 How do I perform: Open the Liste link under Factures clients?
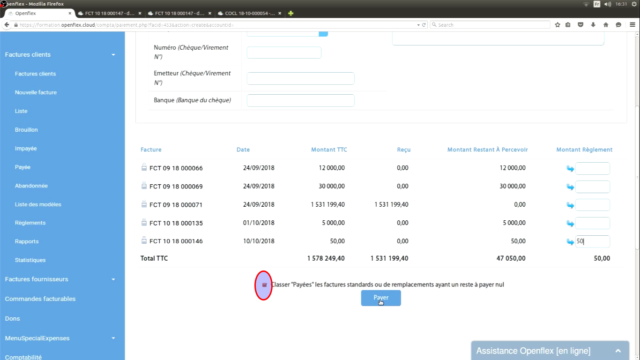tap(21, 111)
